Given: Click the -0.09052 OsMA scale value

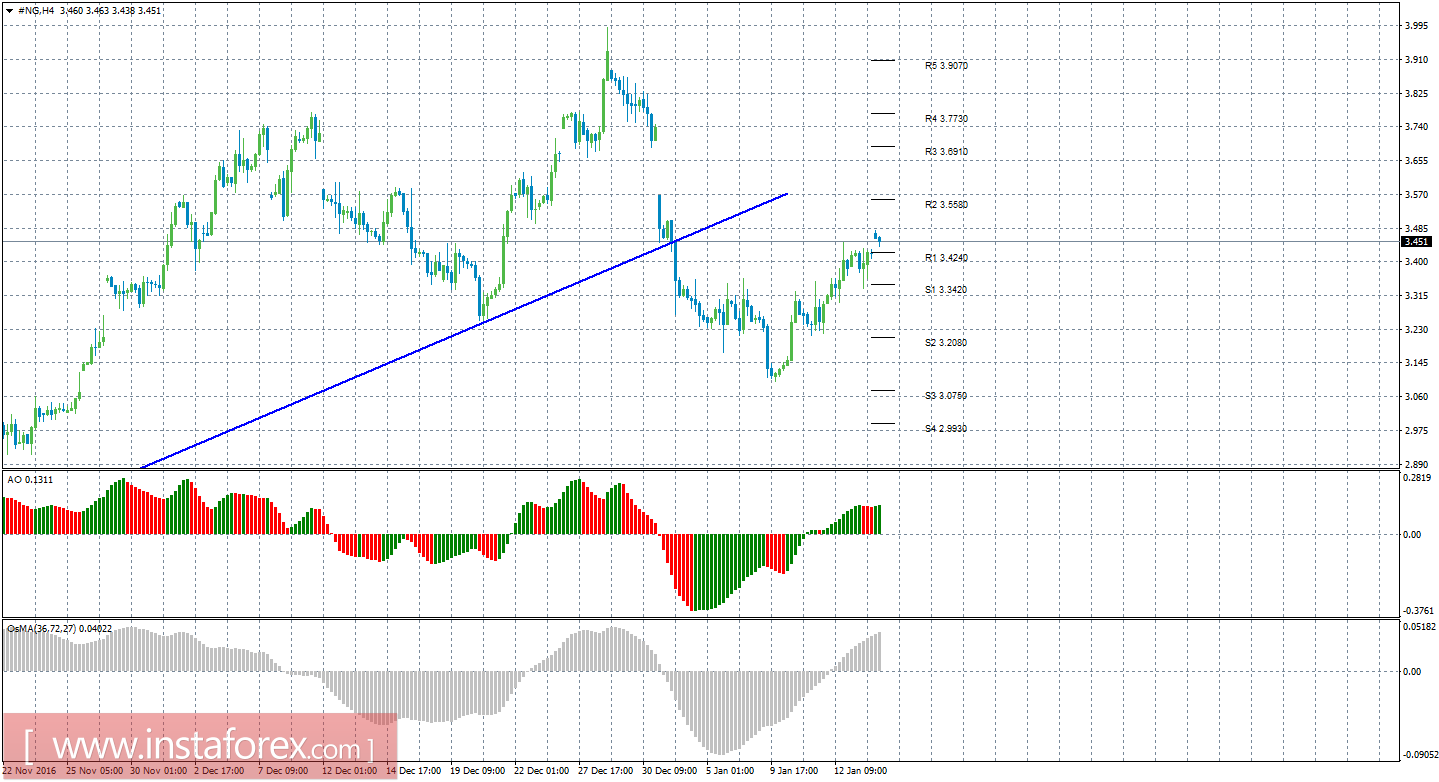Looking at the screenshot, I should tap(1419, 756).
